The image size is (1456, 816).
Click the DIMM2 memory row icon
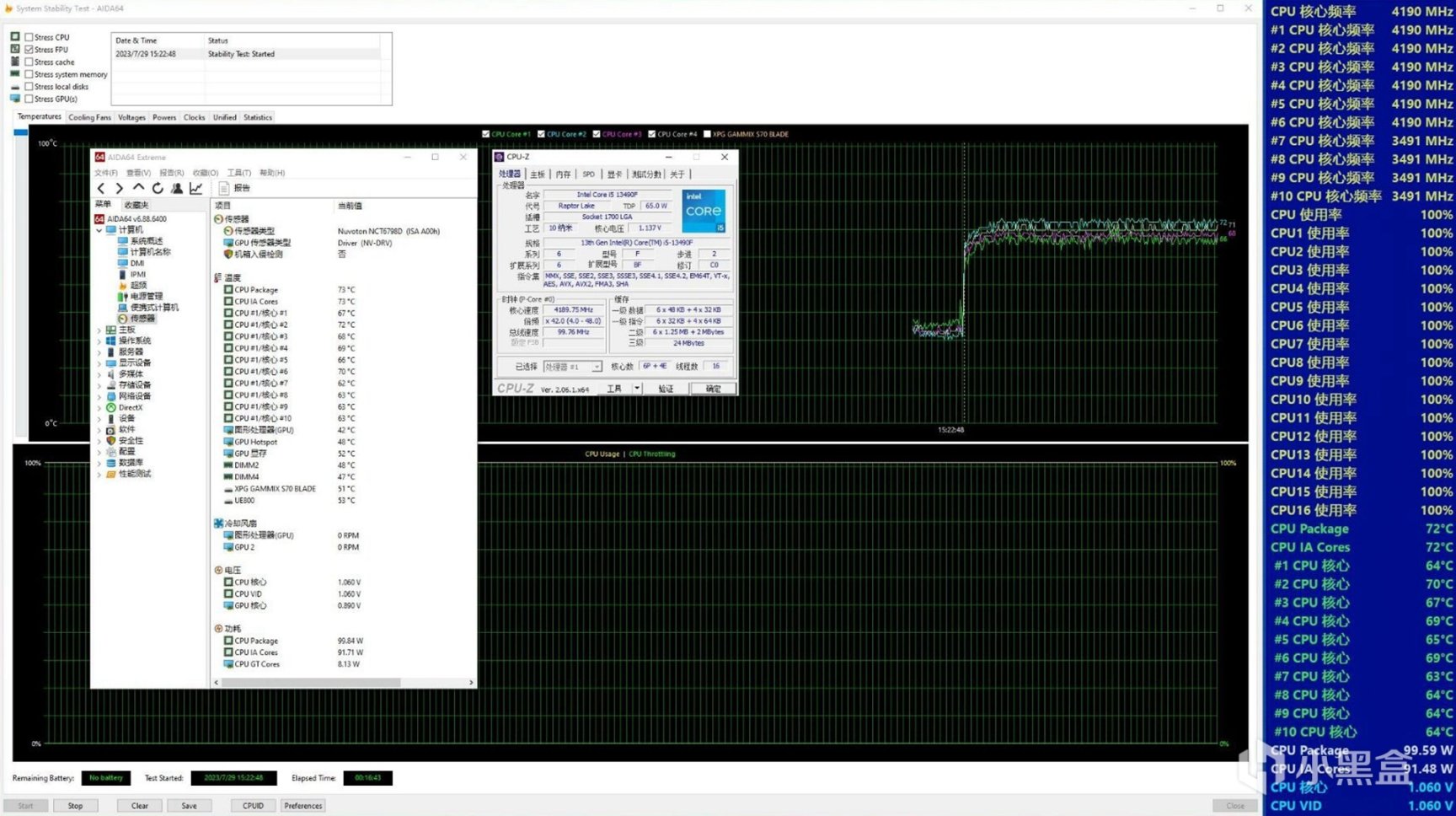[x=228, y=465]
